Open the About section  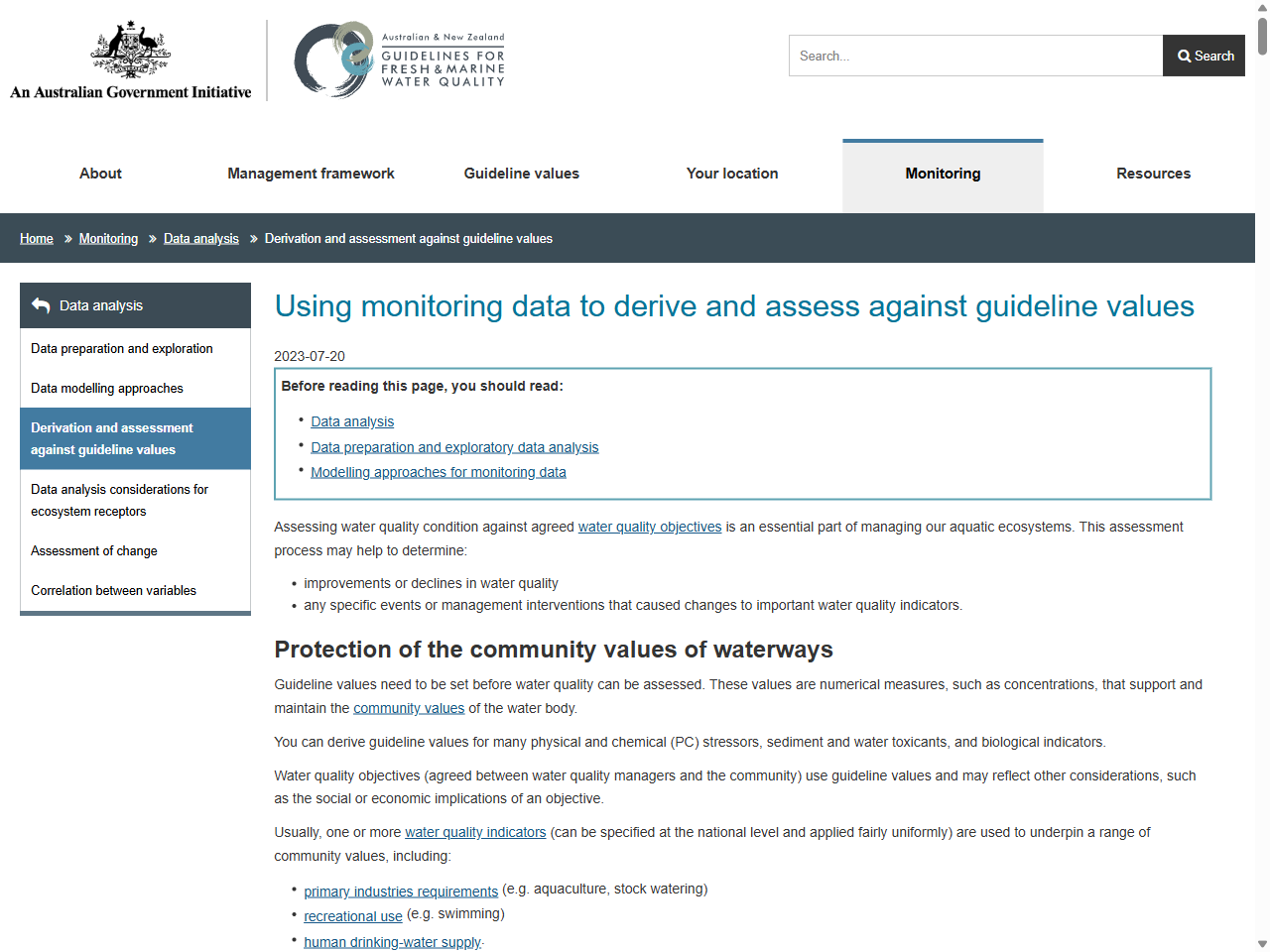point(99,174)
